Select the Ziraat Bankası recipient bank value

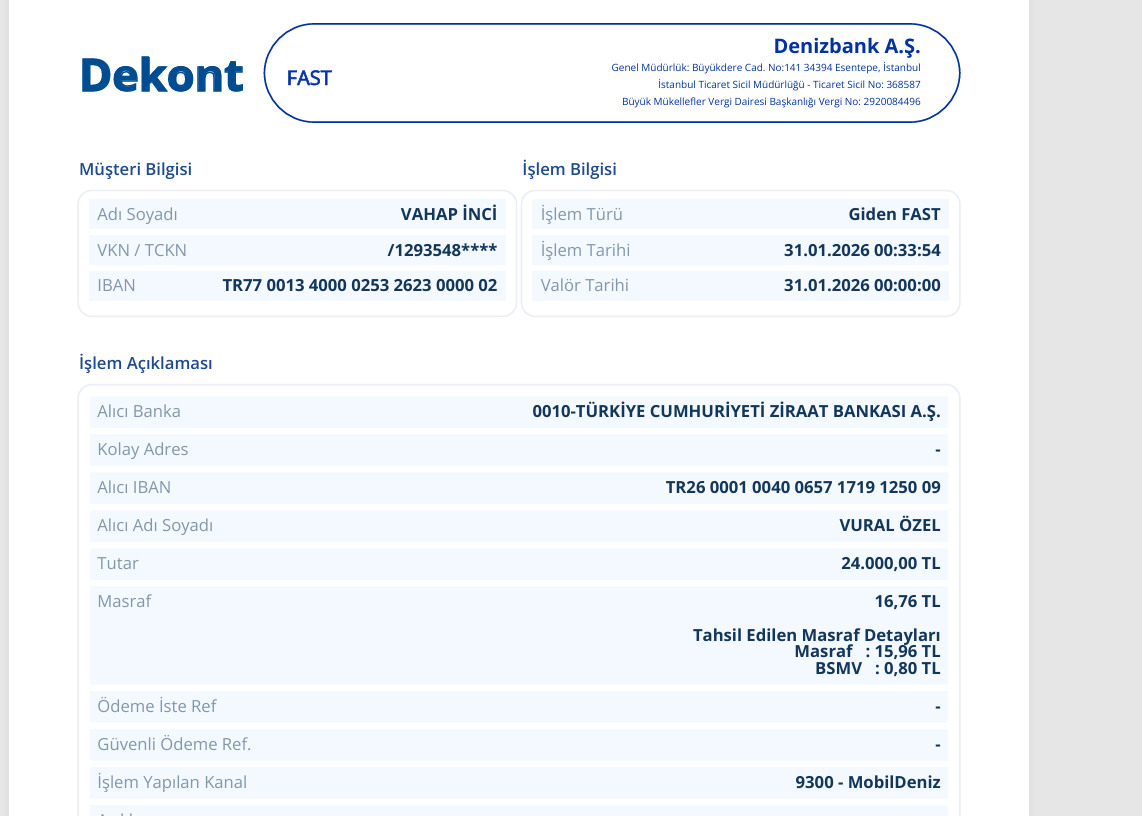point(736,411)
